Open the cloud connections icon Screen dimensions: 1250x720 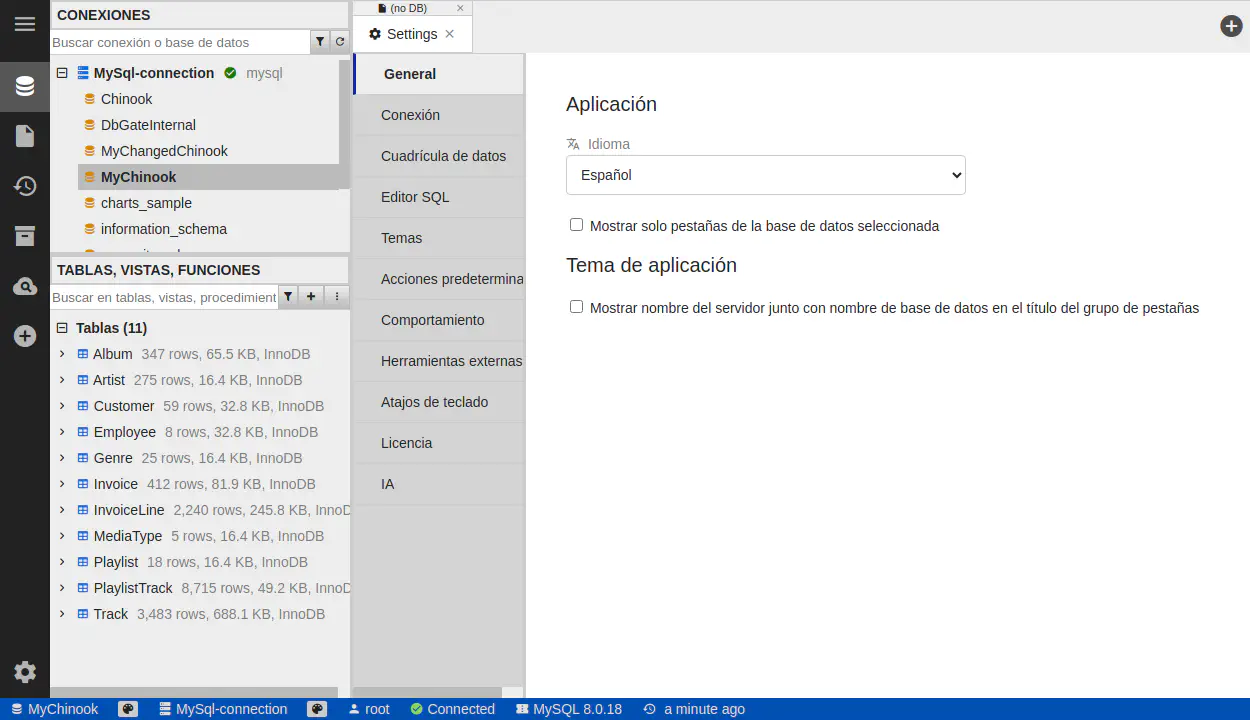coord(25,287)
